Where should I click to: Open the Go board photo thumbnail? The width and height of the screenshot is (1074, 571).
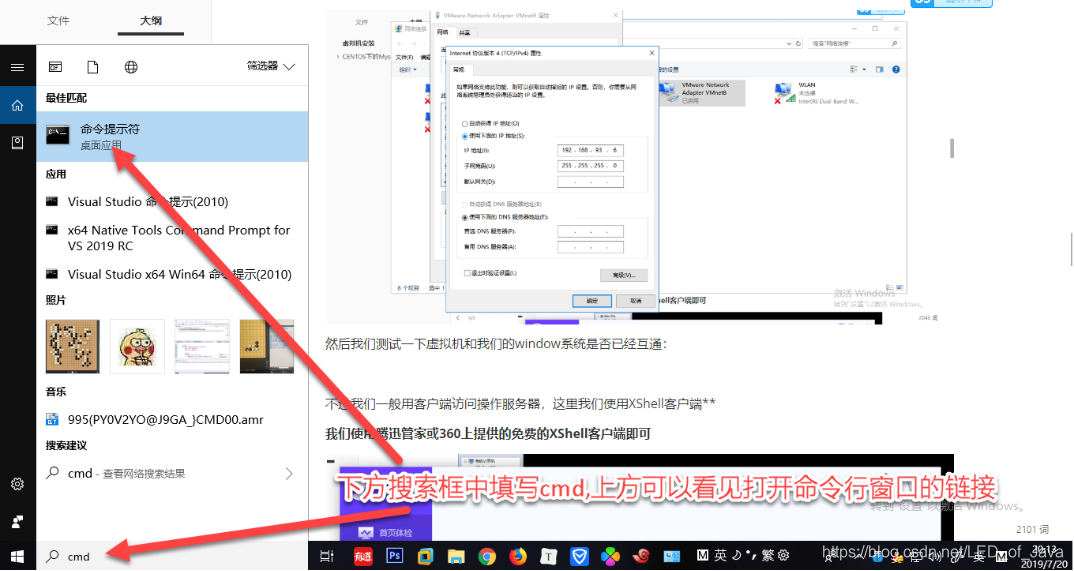coord(73,346)
